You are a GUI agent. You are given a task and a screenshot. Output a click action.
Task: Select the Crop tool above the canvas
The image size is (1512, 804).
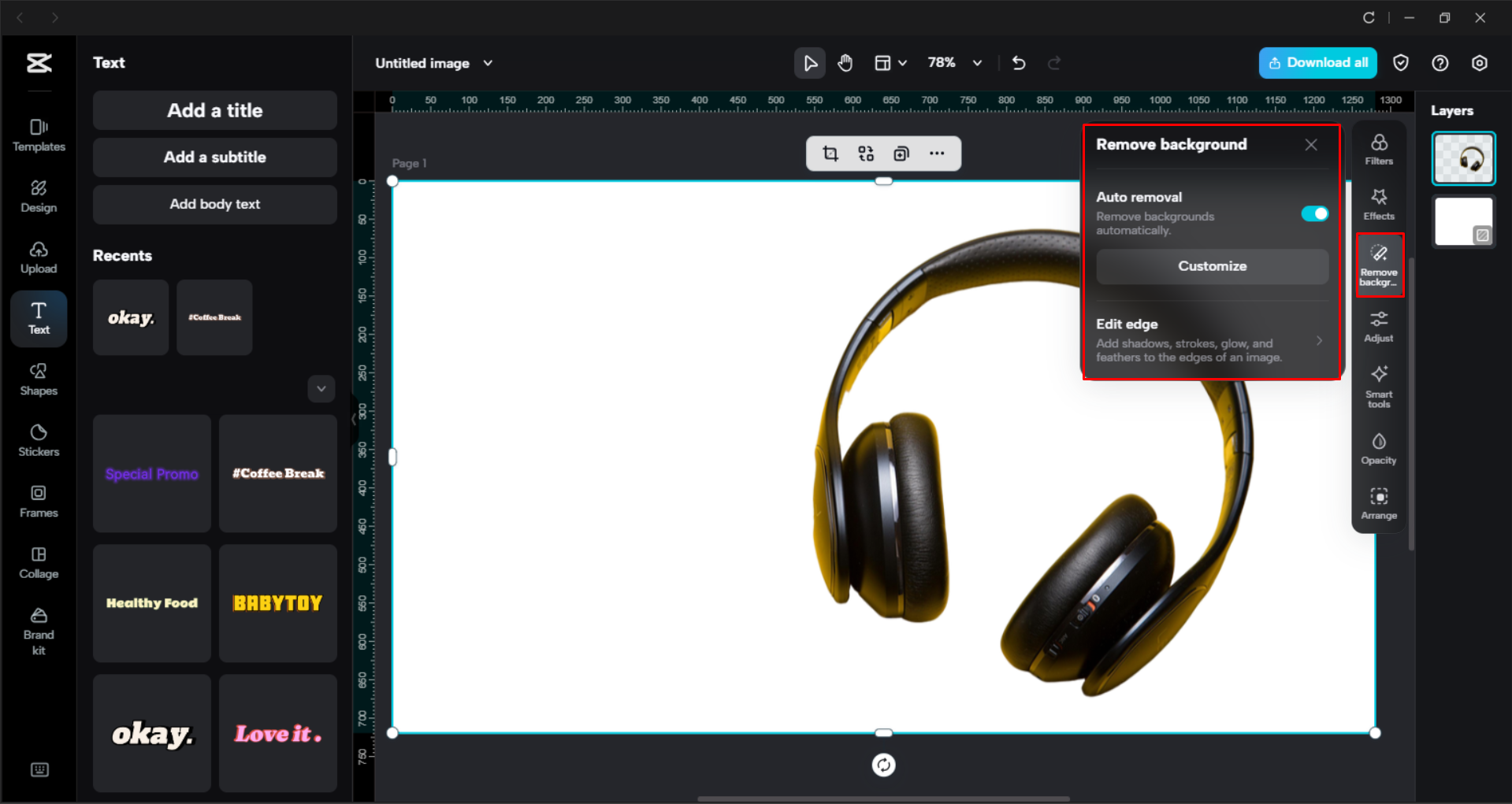830,154
